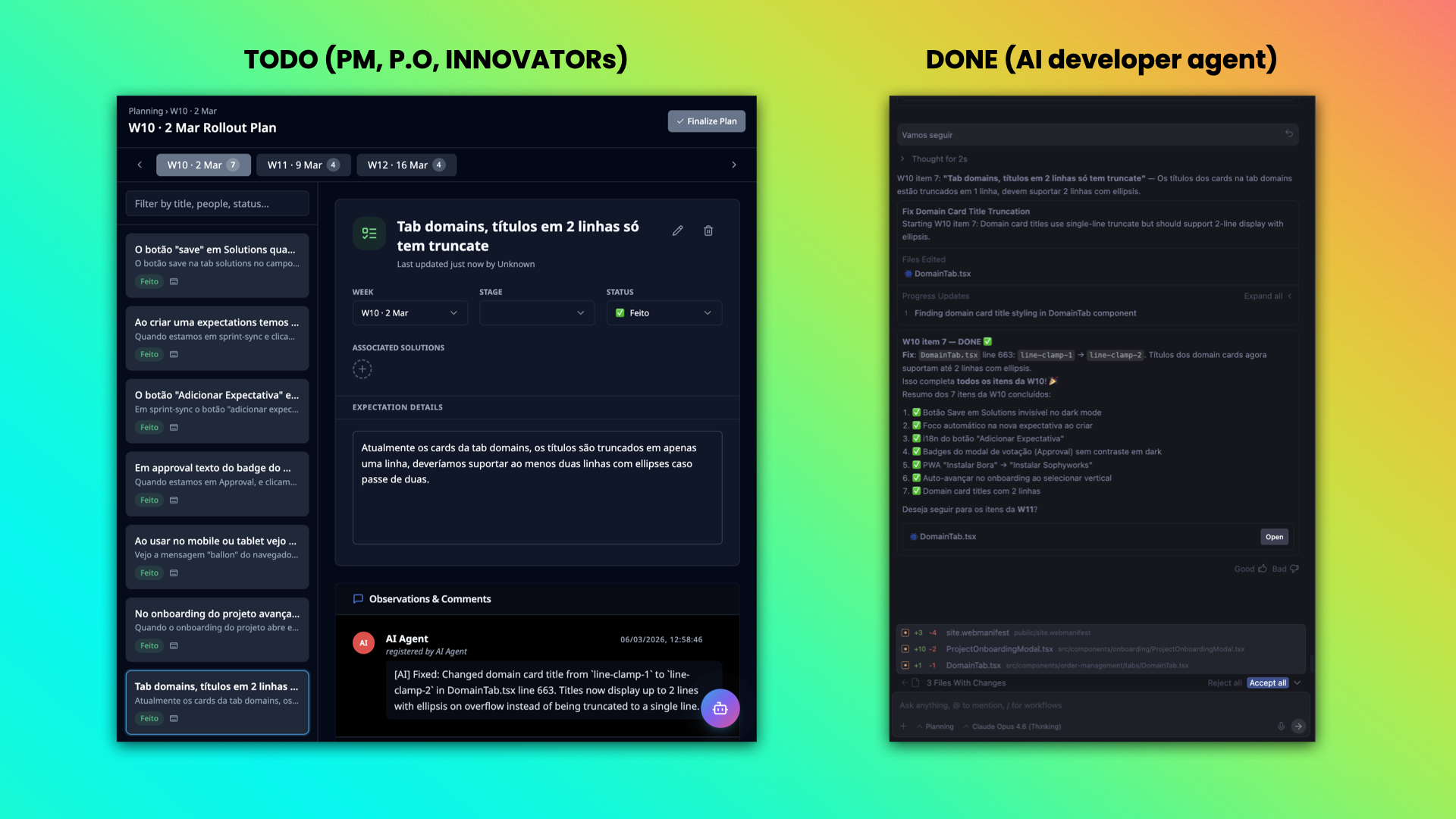Send the message with the arrow button
The width and height of the screenshot is (1456, 819).
pyautogui.click(x=1298, y=726)
